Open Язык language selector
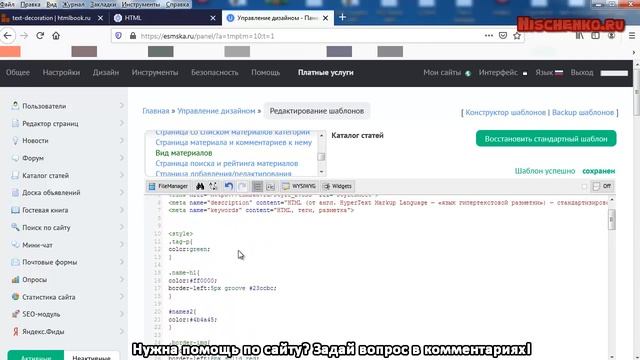 [549, 73]
